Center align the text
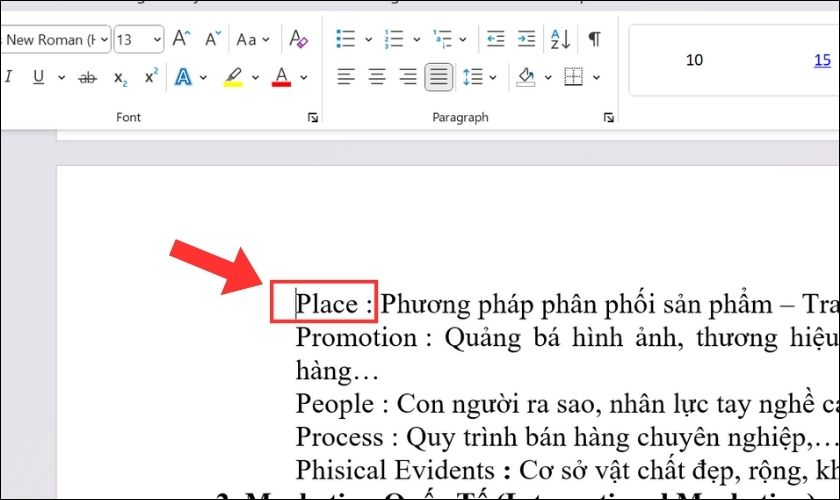Screen dimensions: 840x500 click(x=377, y=77)
